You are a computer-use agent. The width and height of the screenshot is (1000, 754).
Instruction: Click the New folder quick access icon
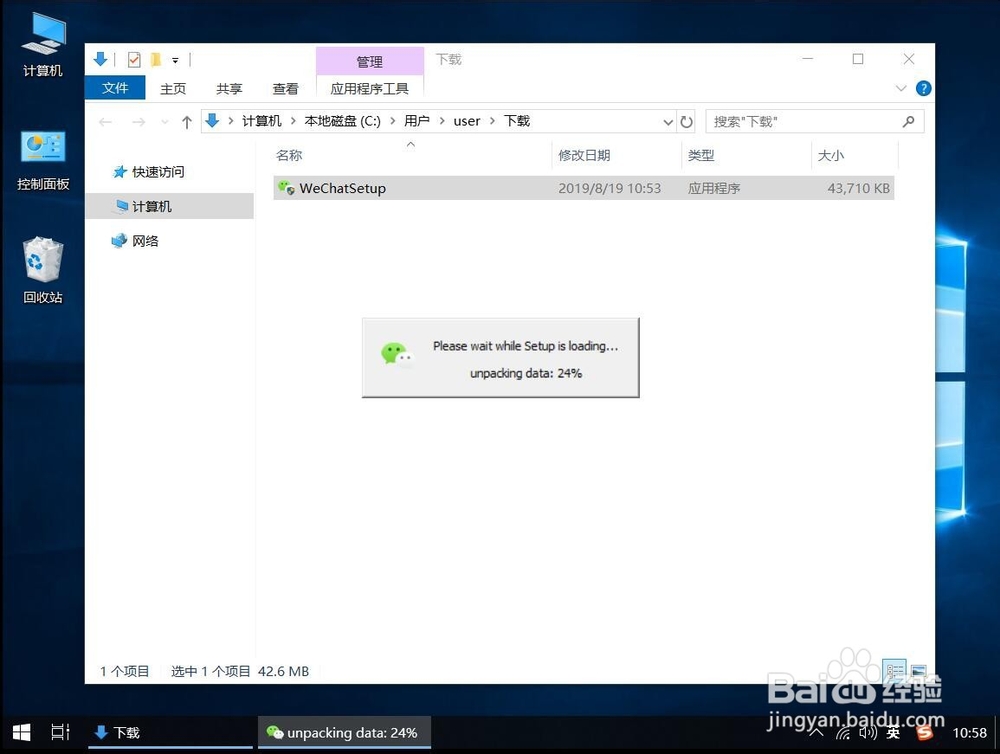155,60
